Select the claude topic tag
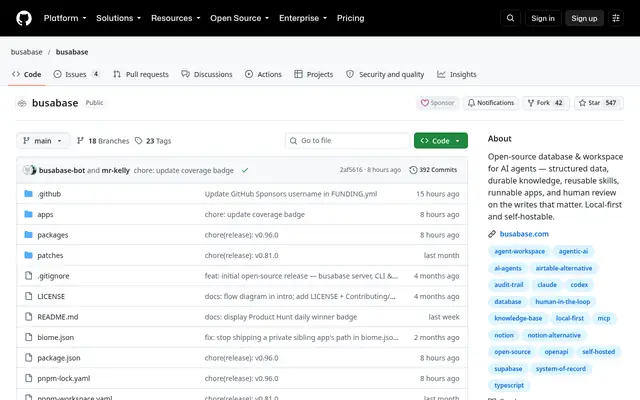 coord(547,285)
